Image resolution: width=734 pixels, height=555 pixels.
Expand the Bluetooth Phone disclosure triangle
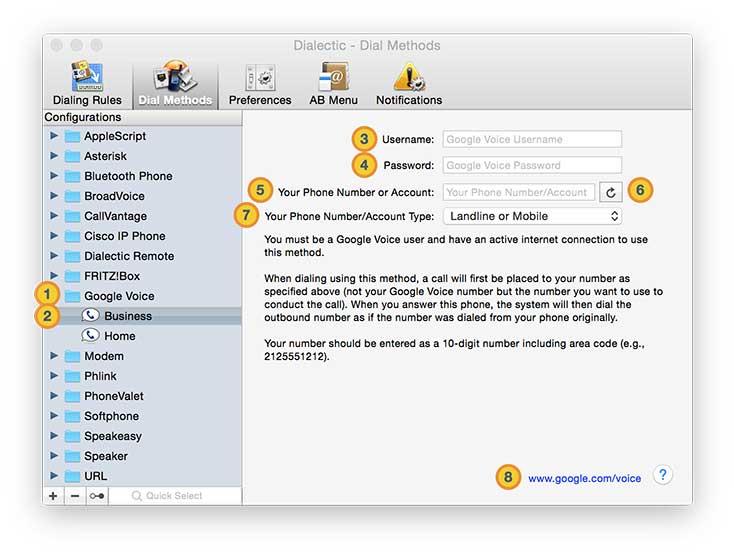pyautogui.click(x=54, y=175)
